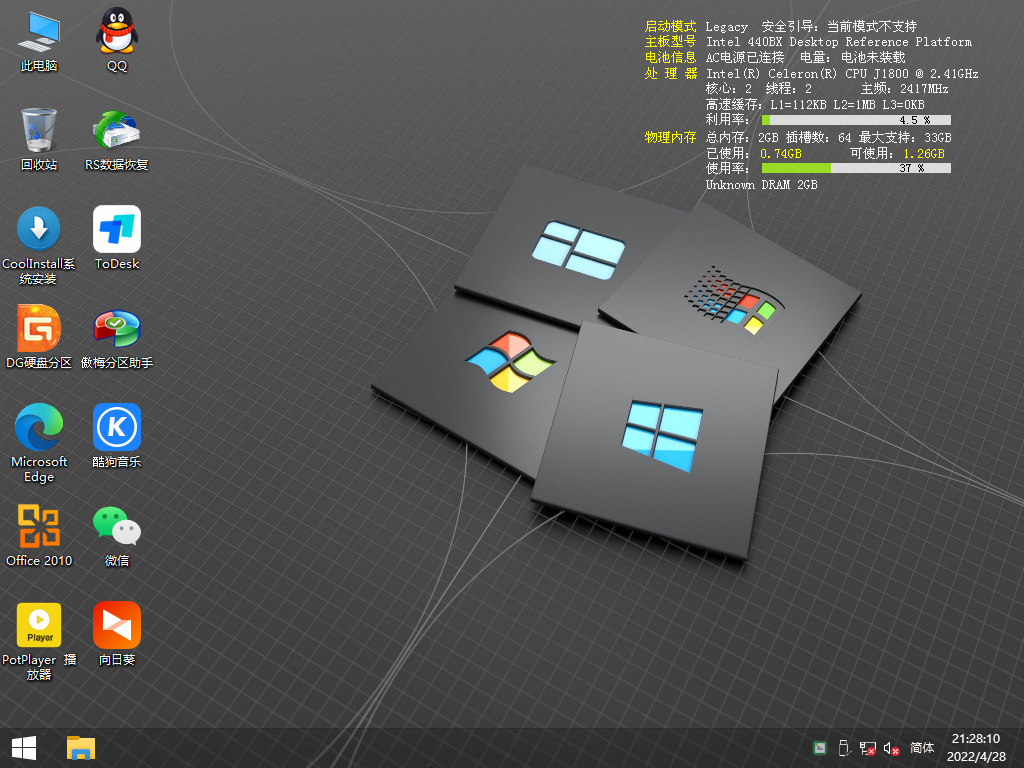
Task: Open the disconnected network tray icon
Action: [x=867, y=748]
